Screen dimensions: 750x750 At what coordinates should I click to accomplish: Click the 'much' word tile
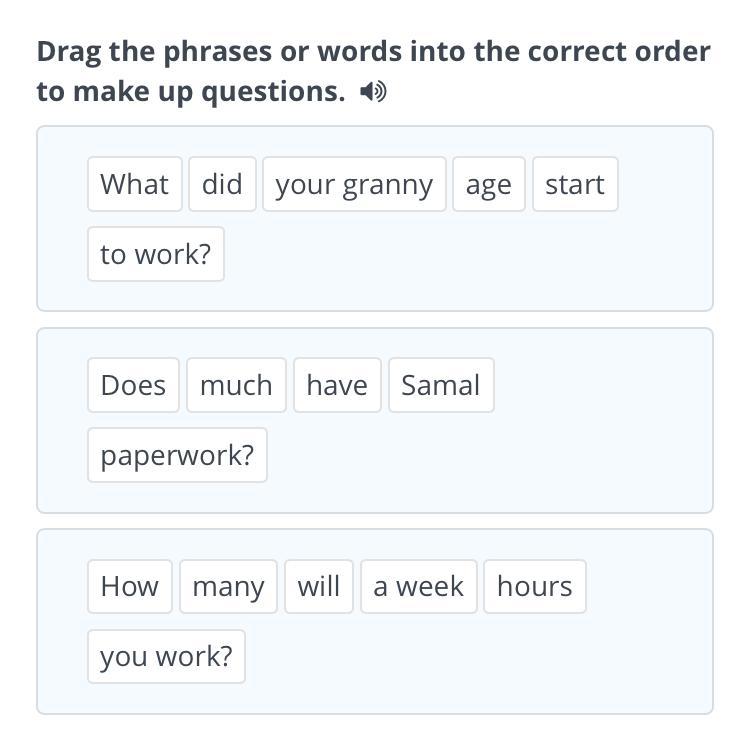[x=236, y=385]
